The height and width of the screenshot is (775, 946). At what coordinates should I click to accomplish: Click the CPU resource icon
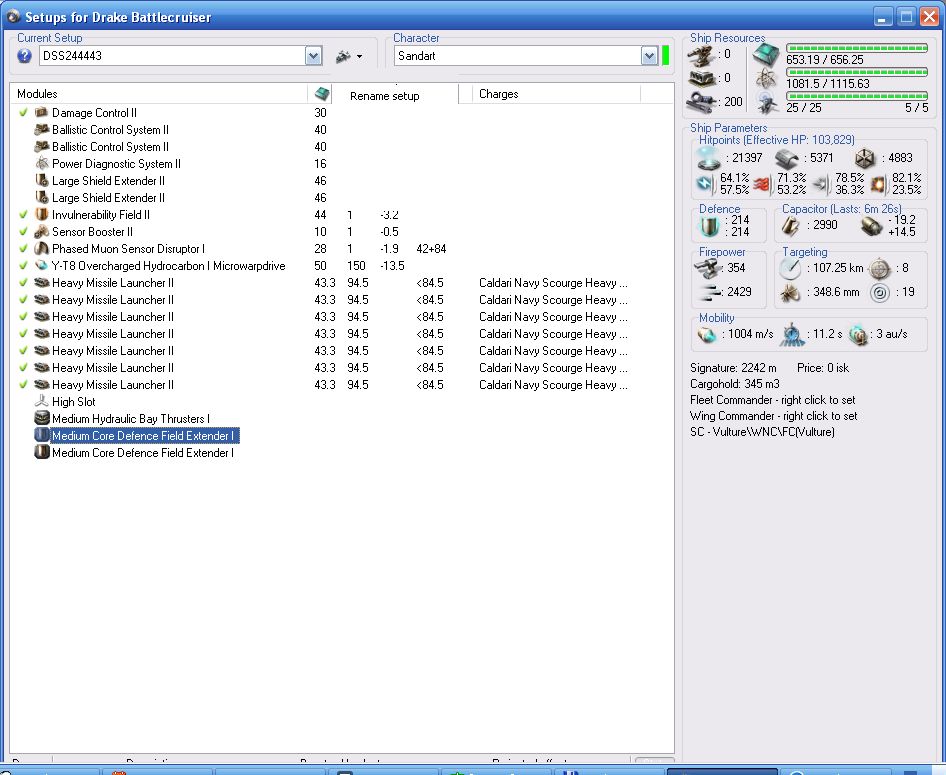tap(766, 54)
